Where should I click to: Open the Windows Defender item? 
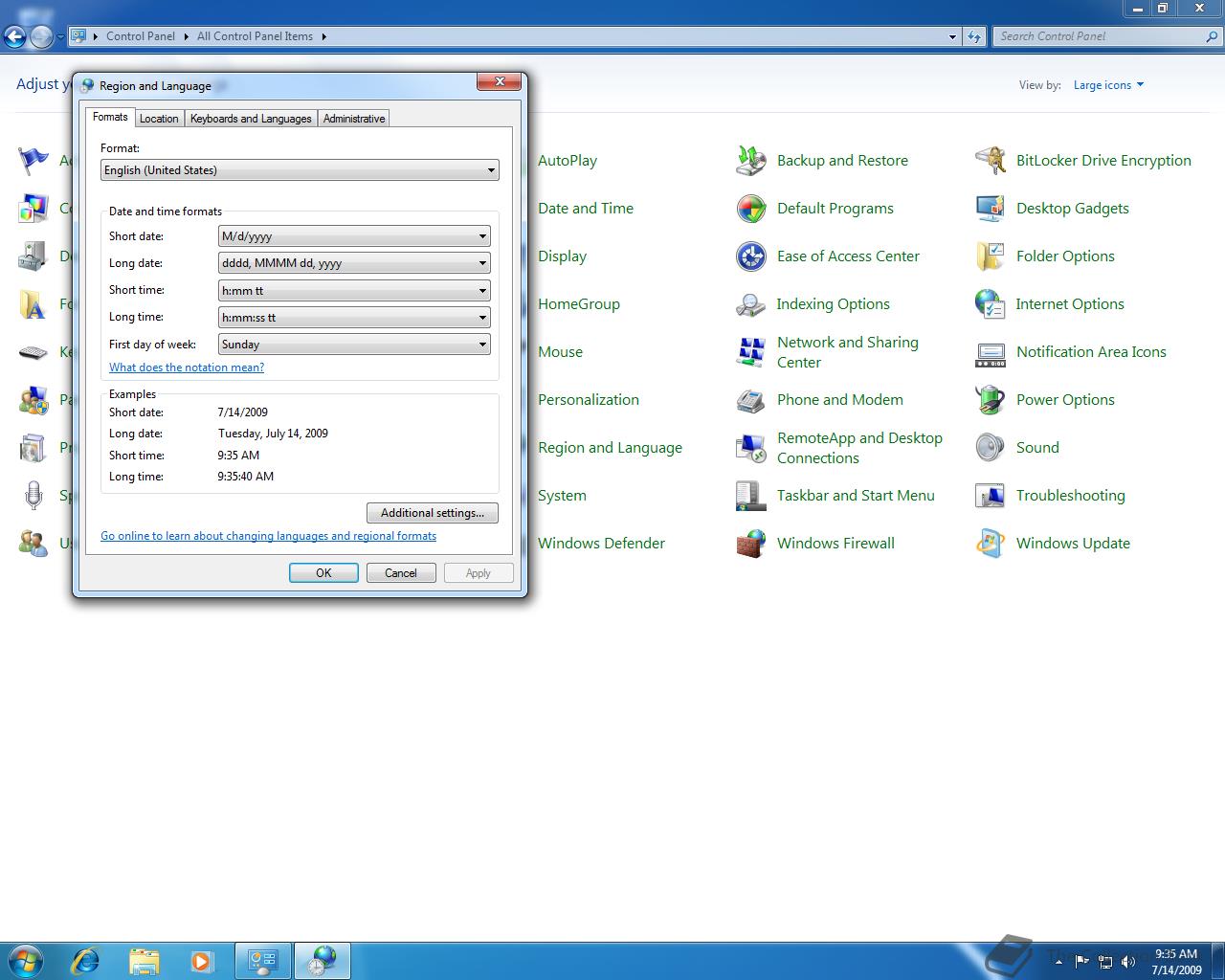(601, 544)
